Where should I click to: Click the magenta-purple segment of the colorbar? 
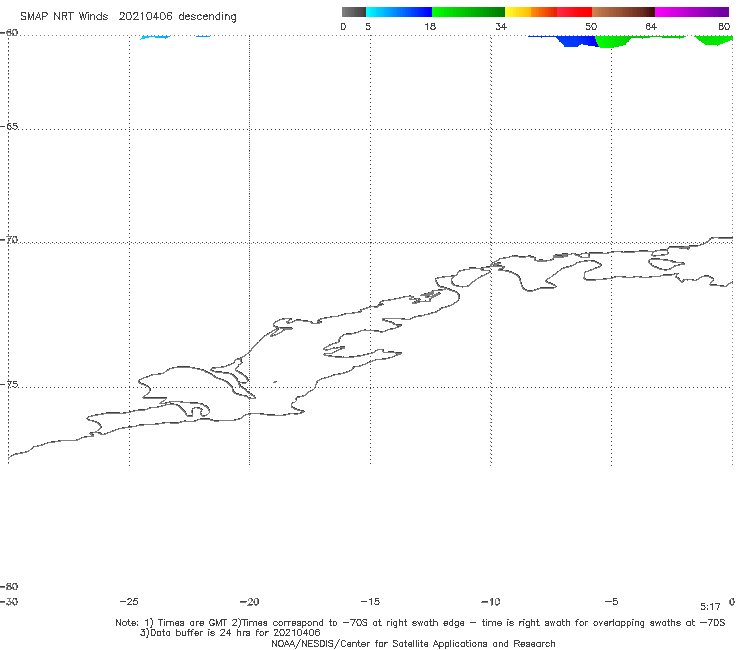pos(692,12)
